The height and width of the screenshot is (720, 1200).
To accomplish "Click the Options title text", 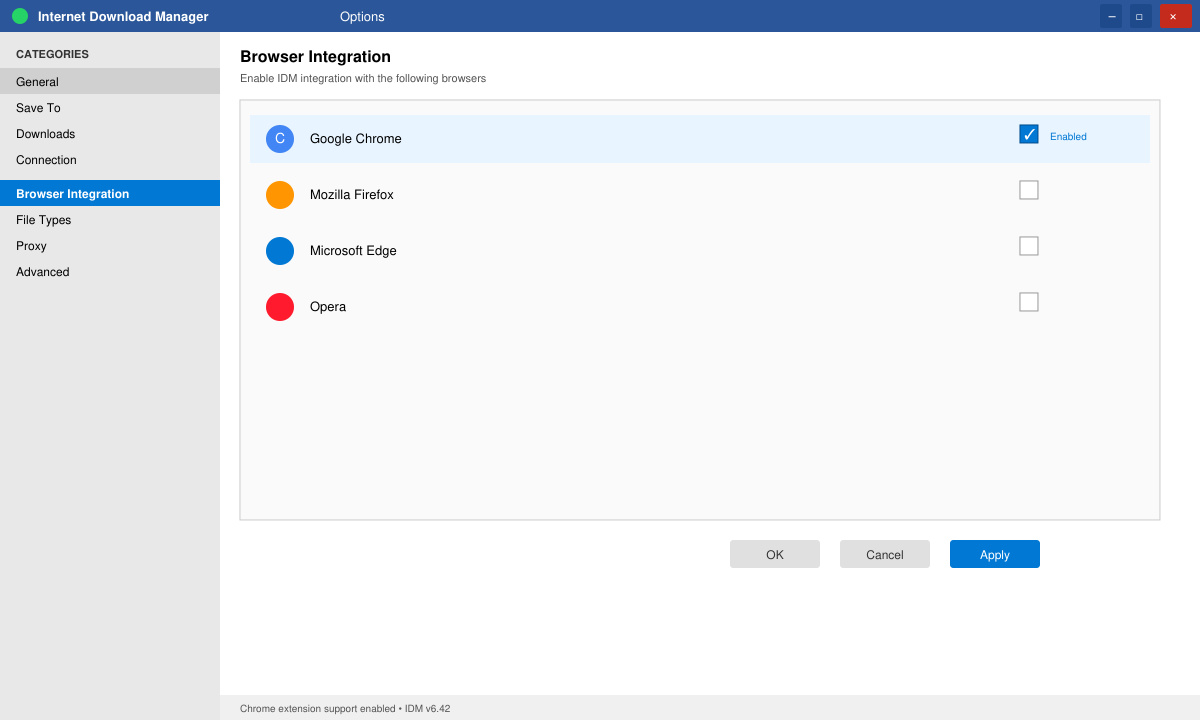I will (x=362, y=17).
